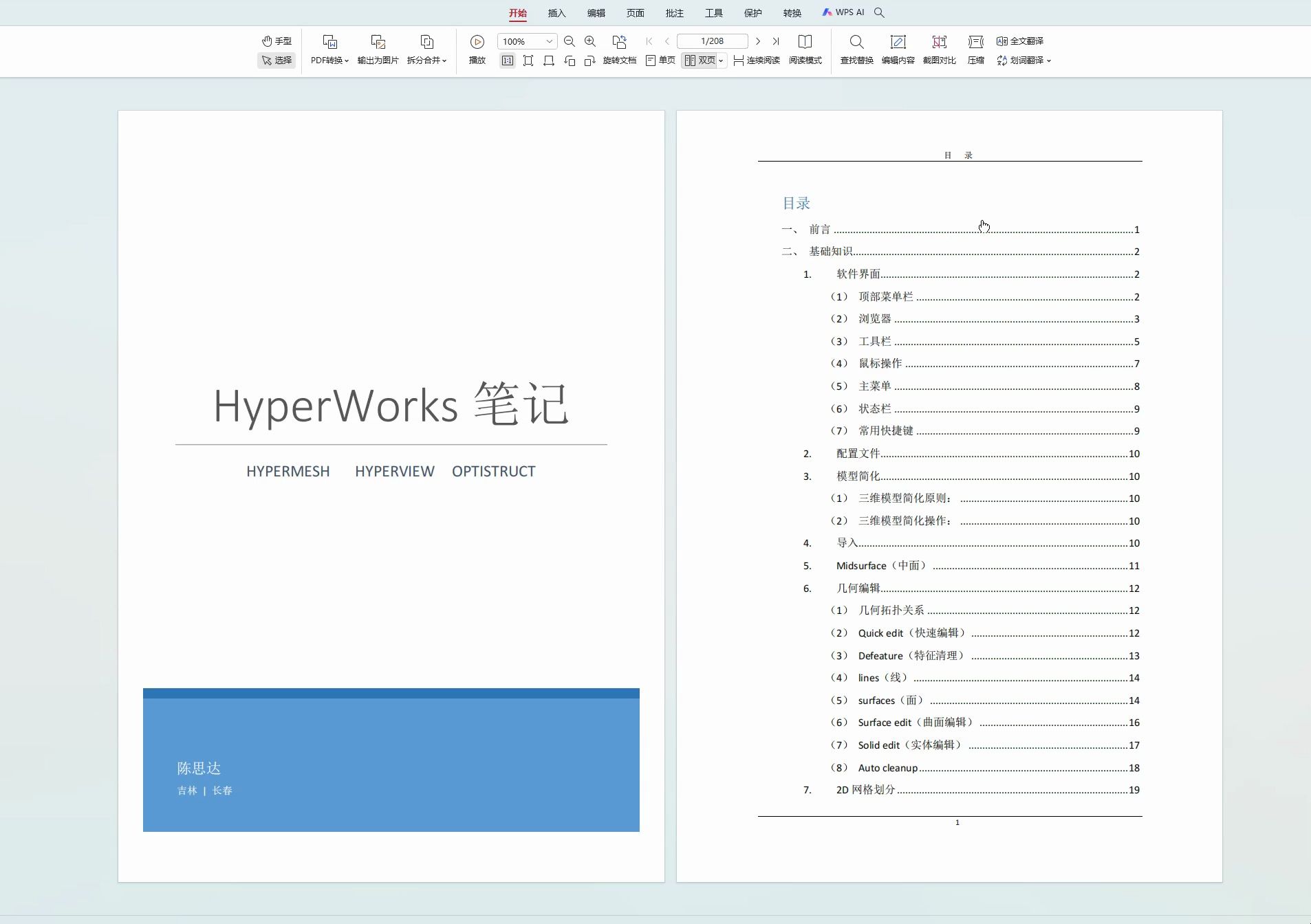This screenshot has height=924, width=1311.
Task: Open the 页面 tab
Action: pos(636,13)
